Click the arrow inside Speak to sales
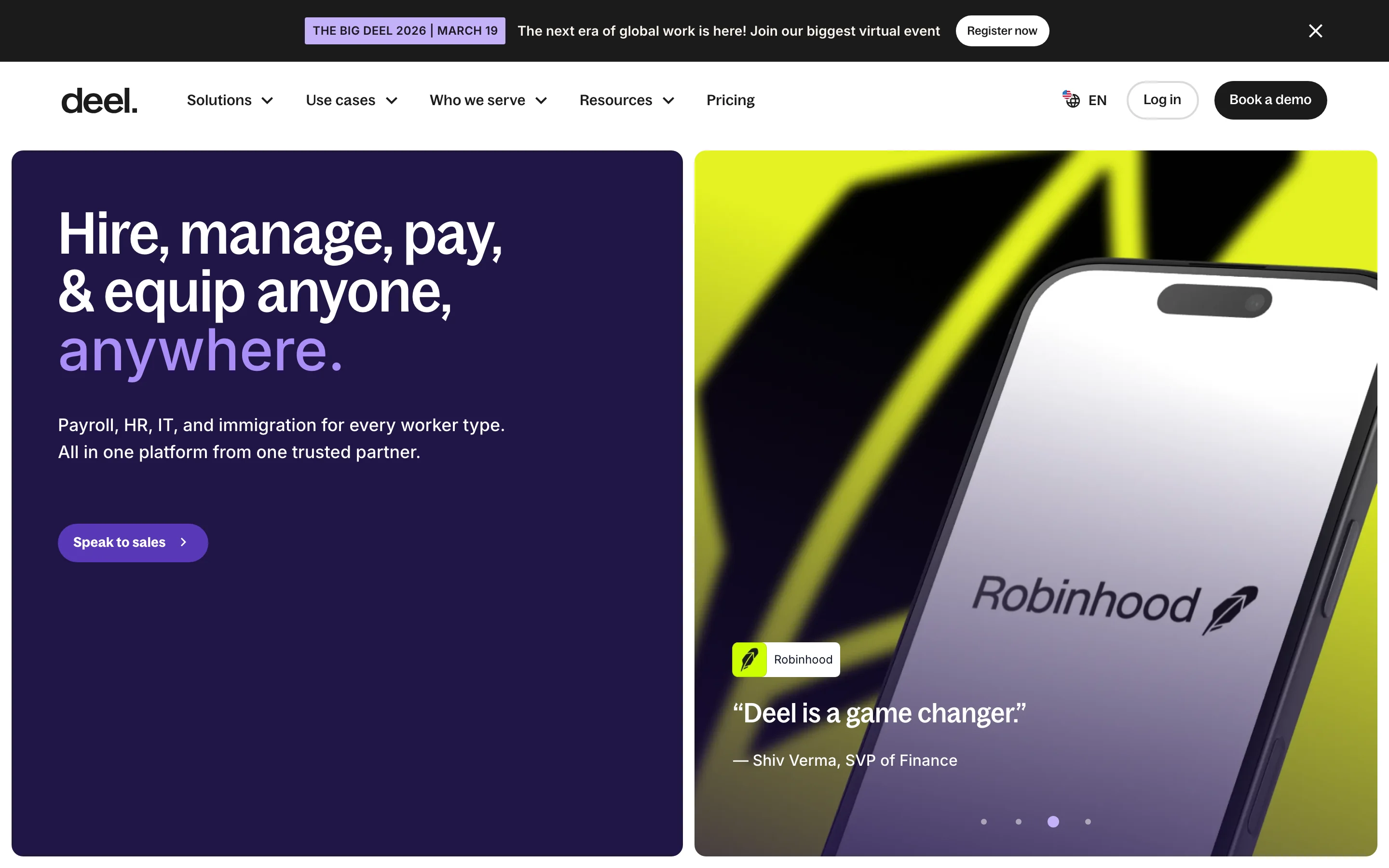Screen dimensions: 1389x868 [x=184, y=542]
